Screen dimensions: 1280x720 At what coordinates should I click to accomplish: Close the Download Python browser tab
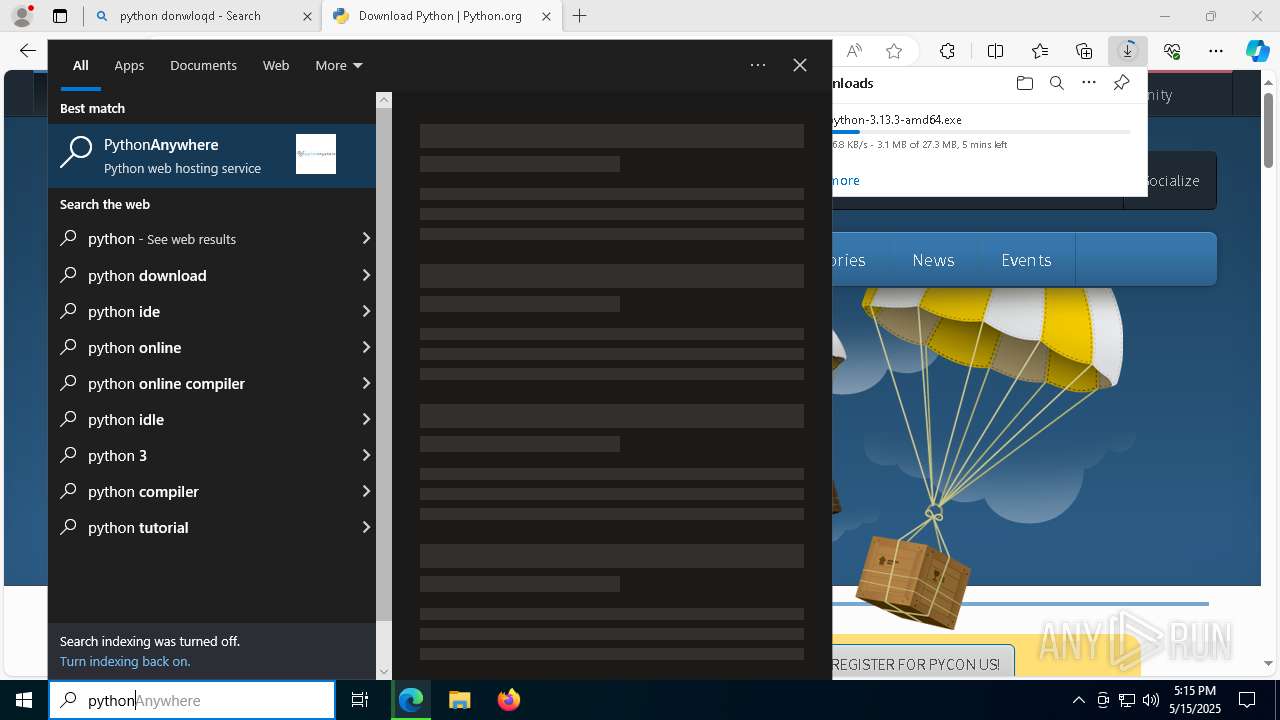pos(546,16)
